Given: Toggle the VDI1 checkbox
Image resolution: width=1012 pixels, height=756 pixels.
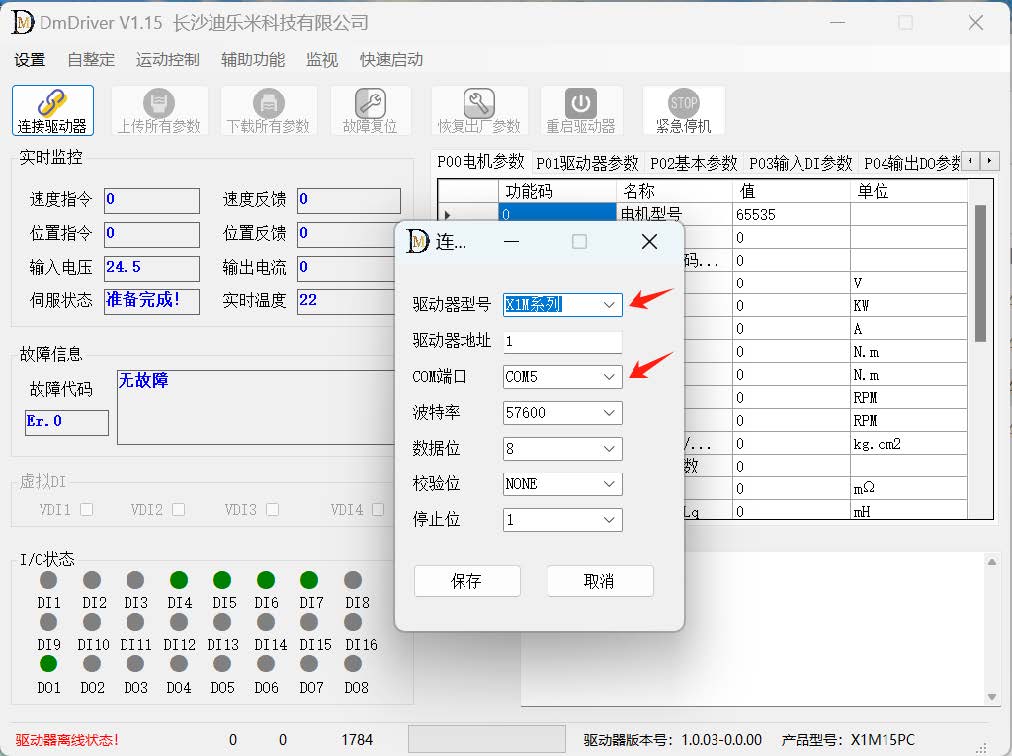Looking at the screenshot, I should click(x=86, y=509).
